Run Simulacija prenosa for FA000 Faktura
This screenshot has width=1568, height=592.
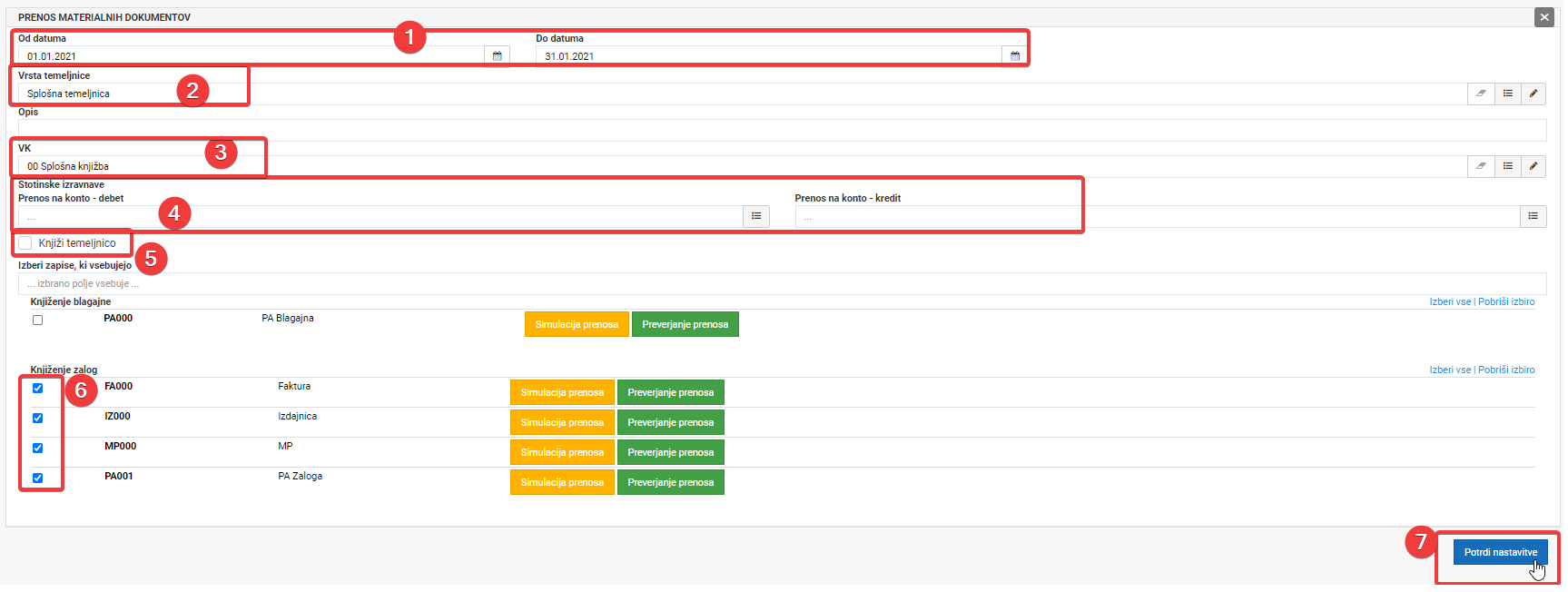click(562, 392)
